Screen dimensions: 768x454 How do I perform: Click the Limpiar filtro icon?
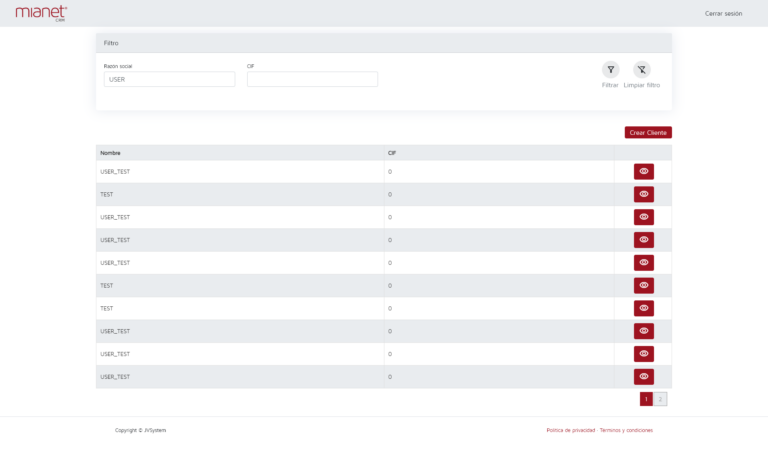click(x=641, y=70)
